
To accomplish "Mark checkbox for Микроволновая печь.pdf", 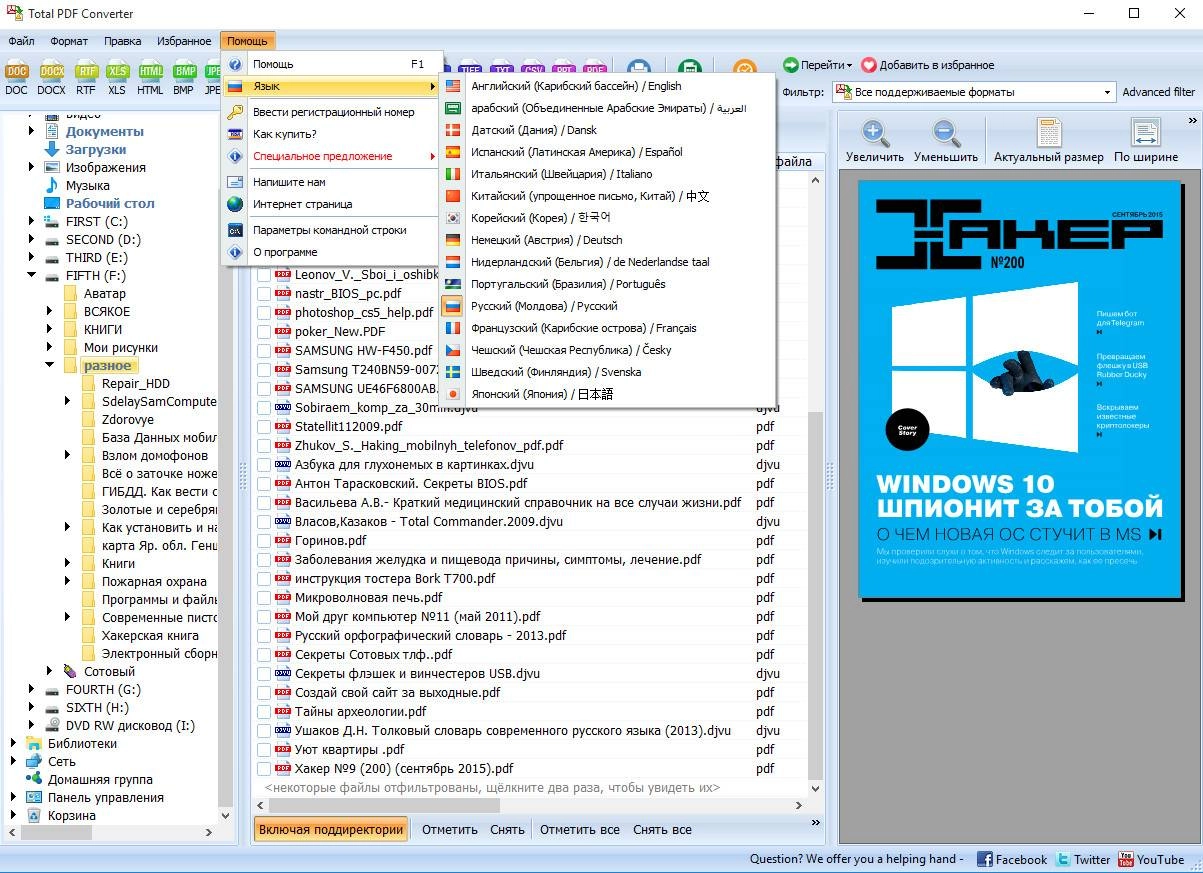I will coord(264,598).
